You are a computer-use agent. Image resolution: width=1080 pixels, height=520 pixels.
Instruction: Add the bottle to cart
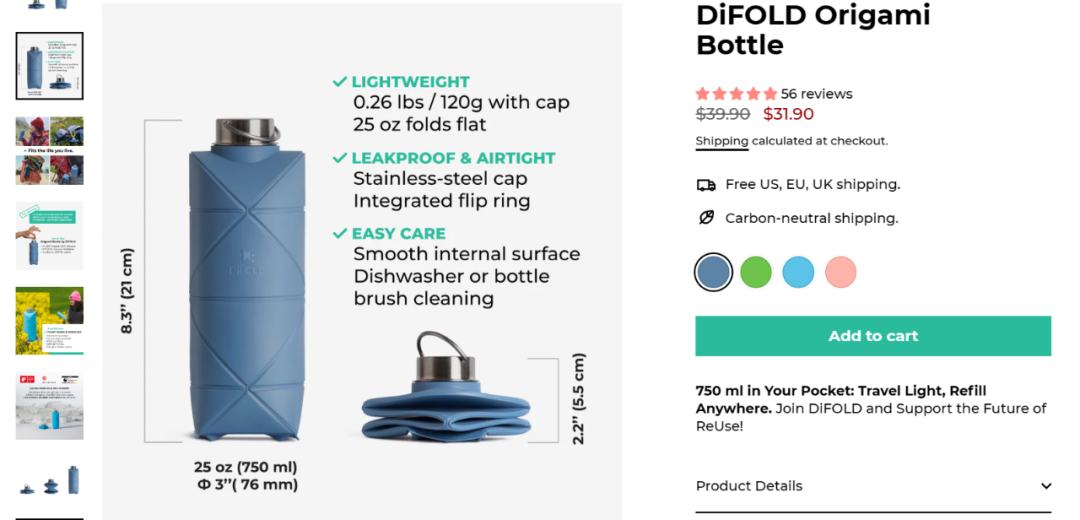pos(873,336)
